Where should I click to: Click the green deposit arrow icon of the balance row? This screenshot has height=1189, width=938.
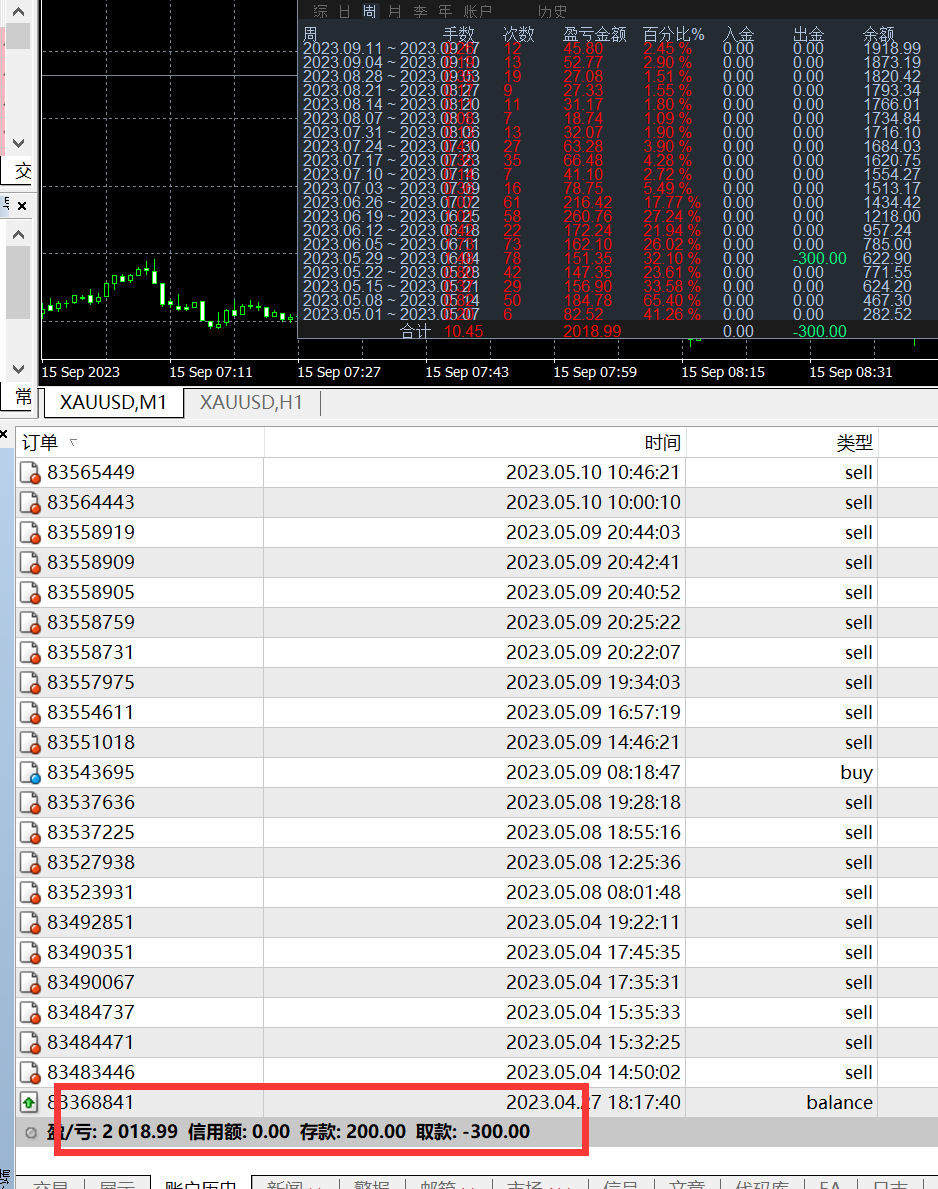point(29,1103)
